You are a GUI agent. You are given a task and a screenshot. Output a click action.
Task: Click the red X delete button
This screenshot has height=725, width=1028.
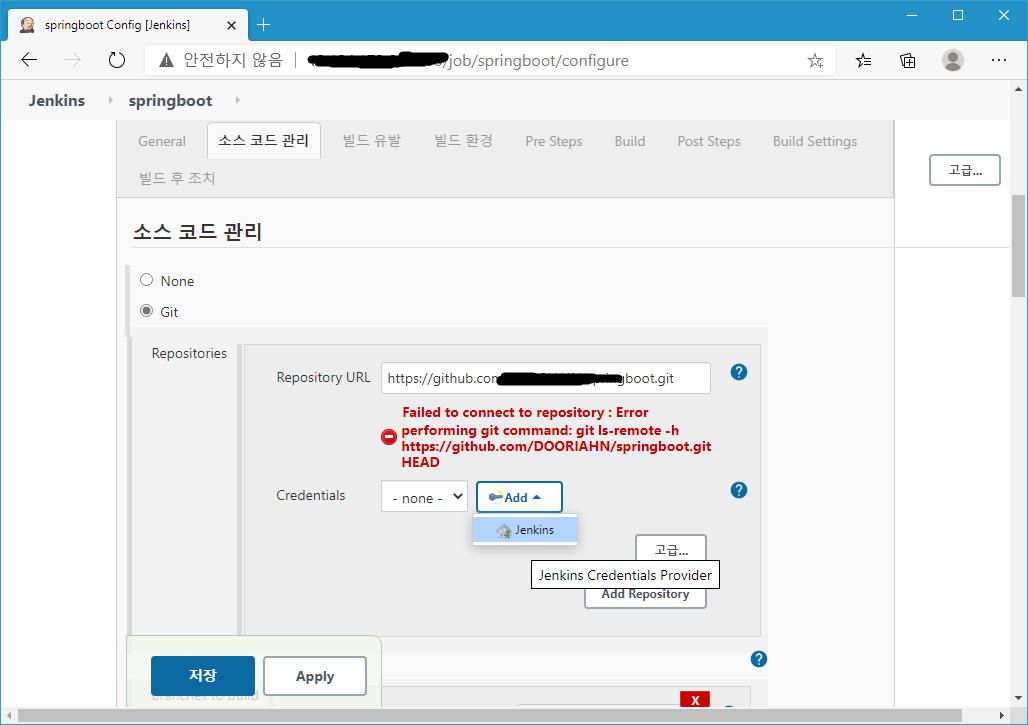point(695,699)
